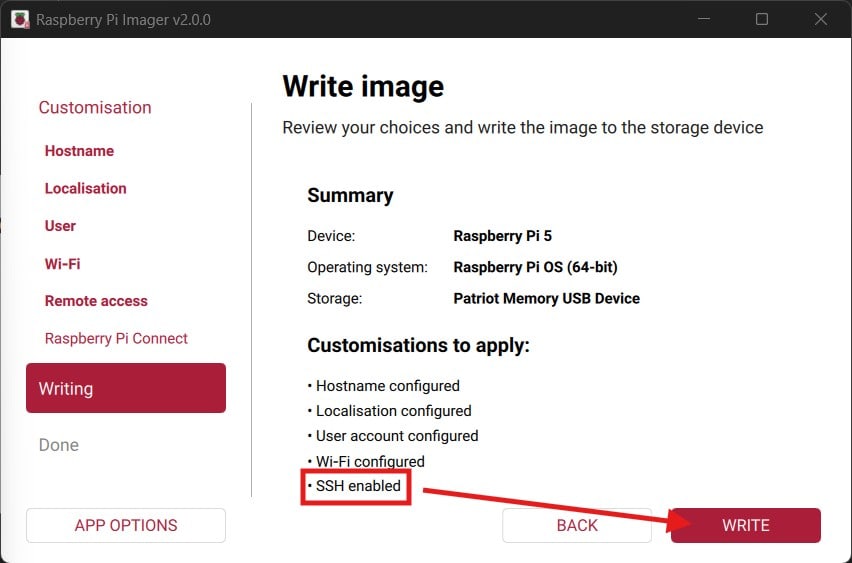Close the Raspberry Pi Imager window
852x563 pixels.
point(819,19)
